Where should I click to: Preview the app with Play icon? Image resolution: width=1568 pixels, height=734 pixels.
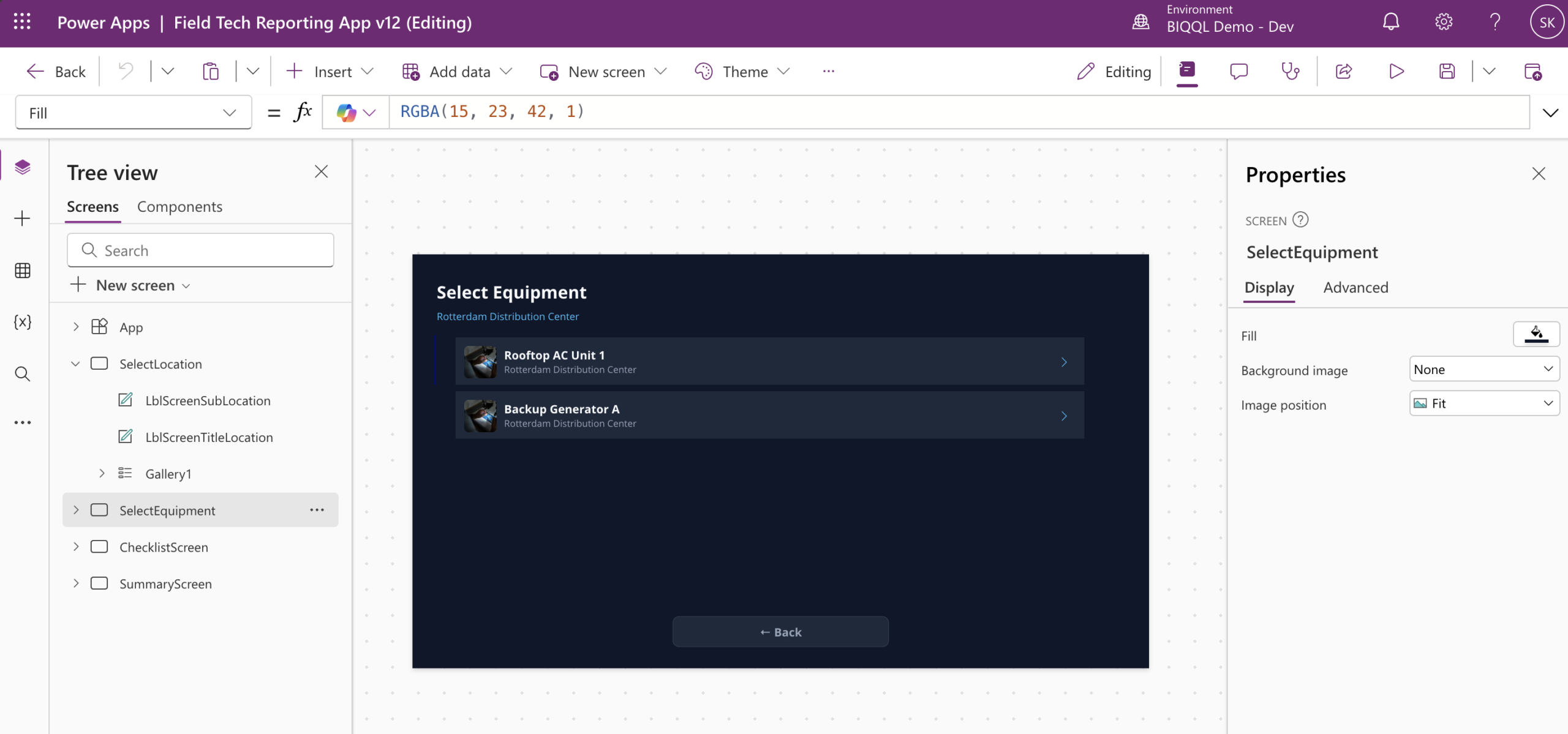1396,72
